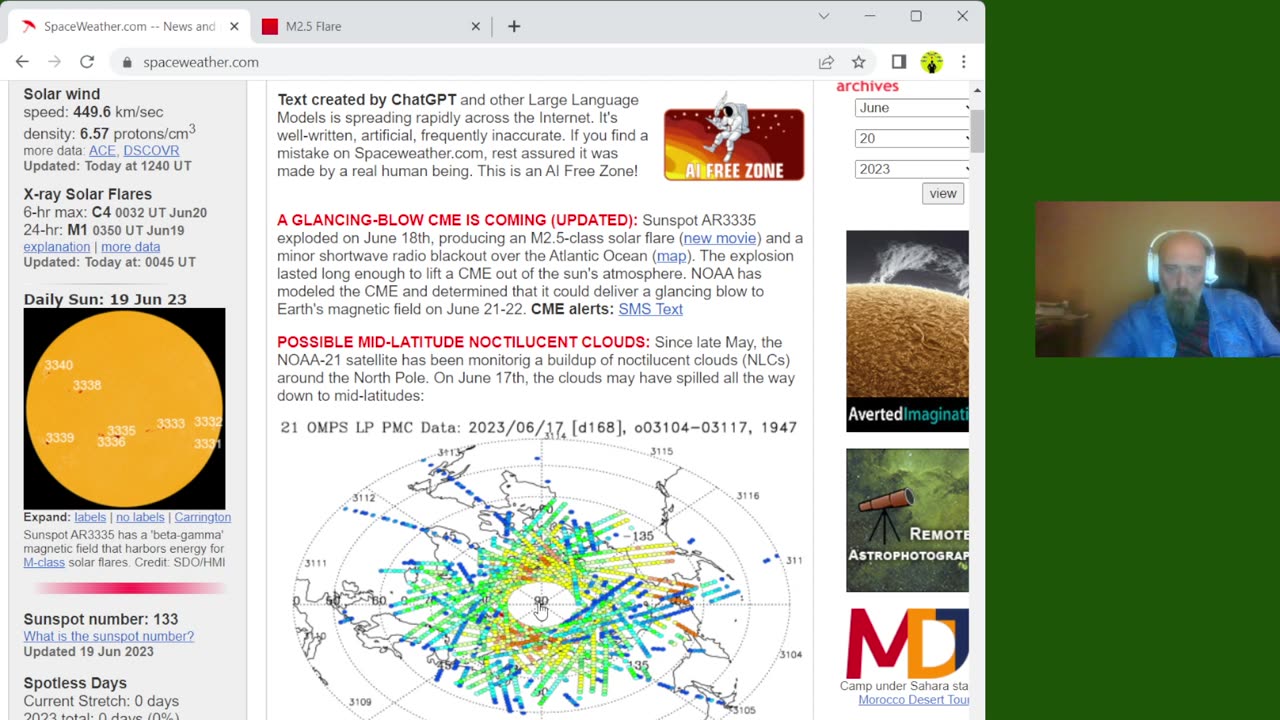Screen dimensions: 1280x720
Task: Go forward in browser history
Action: pyautogui.click(x=54, y=62)
